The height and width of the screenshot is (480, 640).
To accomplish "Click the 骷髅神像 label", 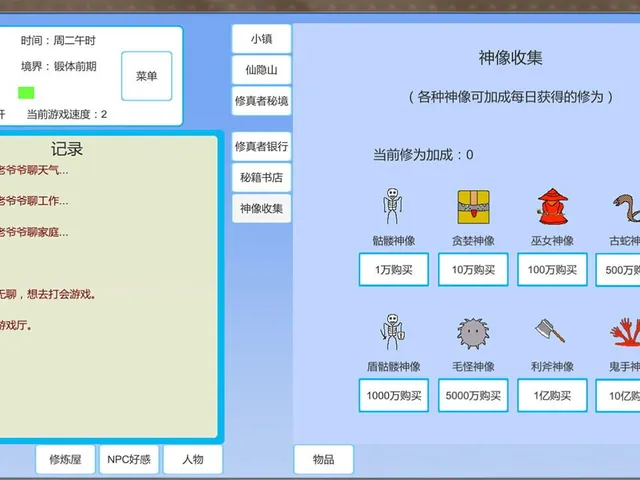I will click(x=393, y=241).
